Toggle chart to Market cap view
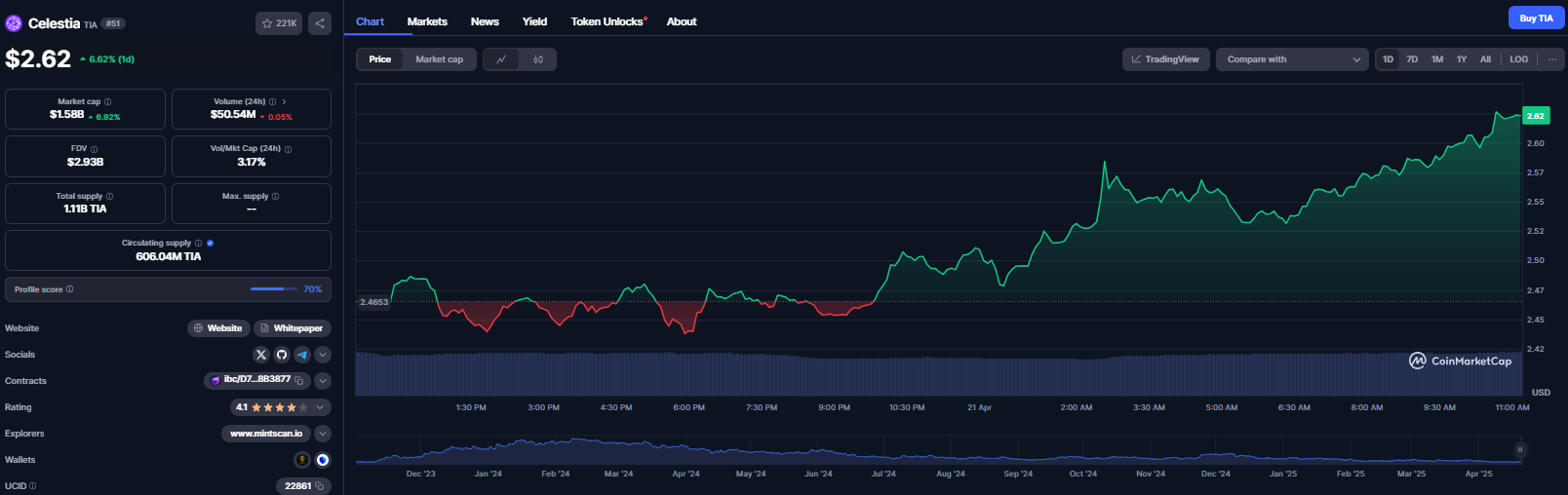1568x495 pixels. [x=439, y=59]
